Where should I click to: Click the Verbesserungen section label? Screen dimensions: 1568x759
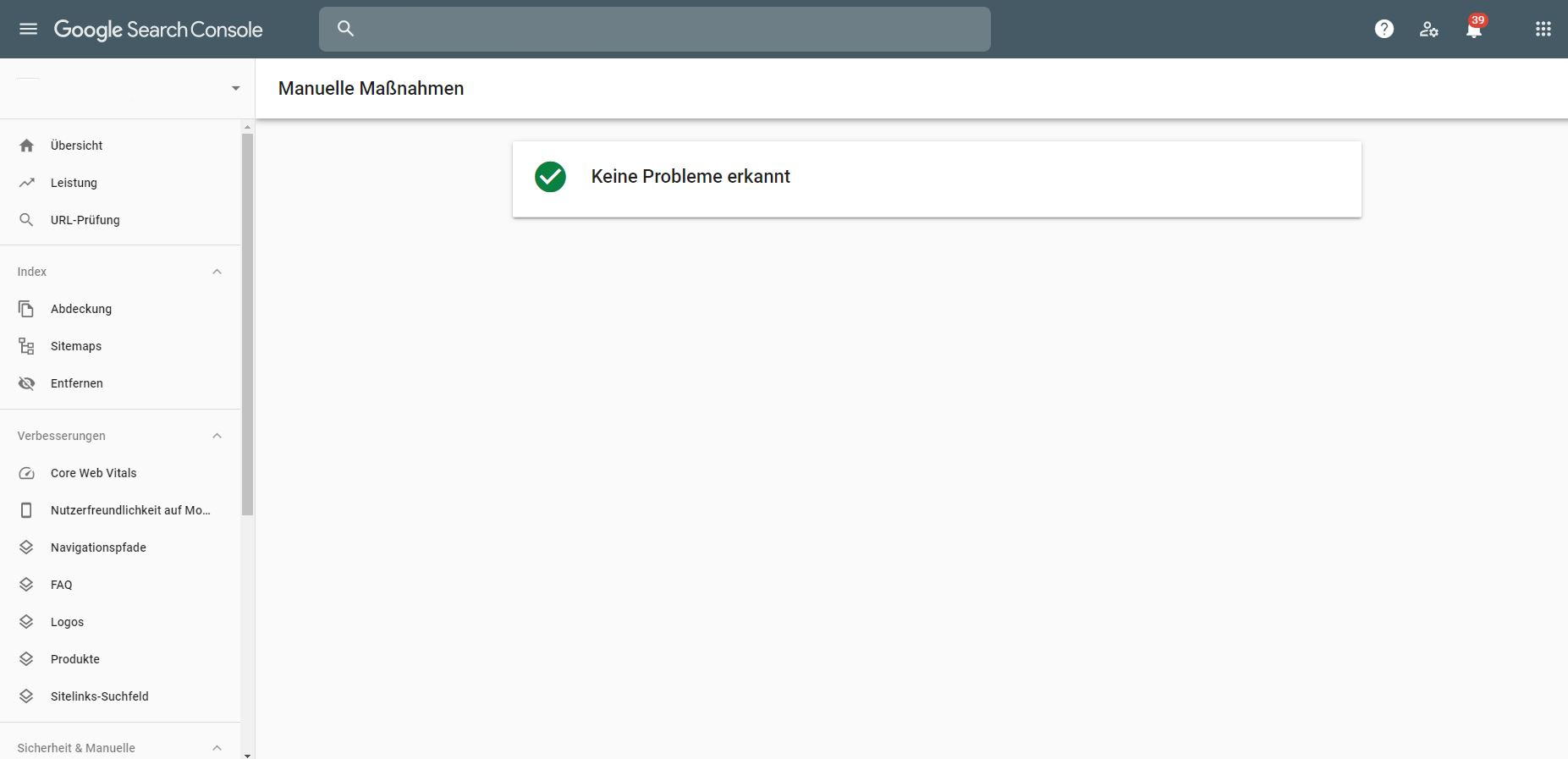point(61,436)
